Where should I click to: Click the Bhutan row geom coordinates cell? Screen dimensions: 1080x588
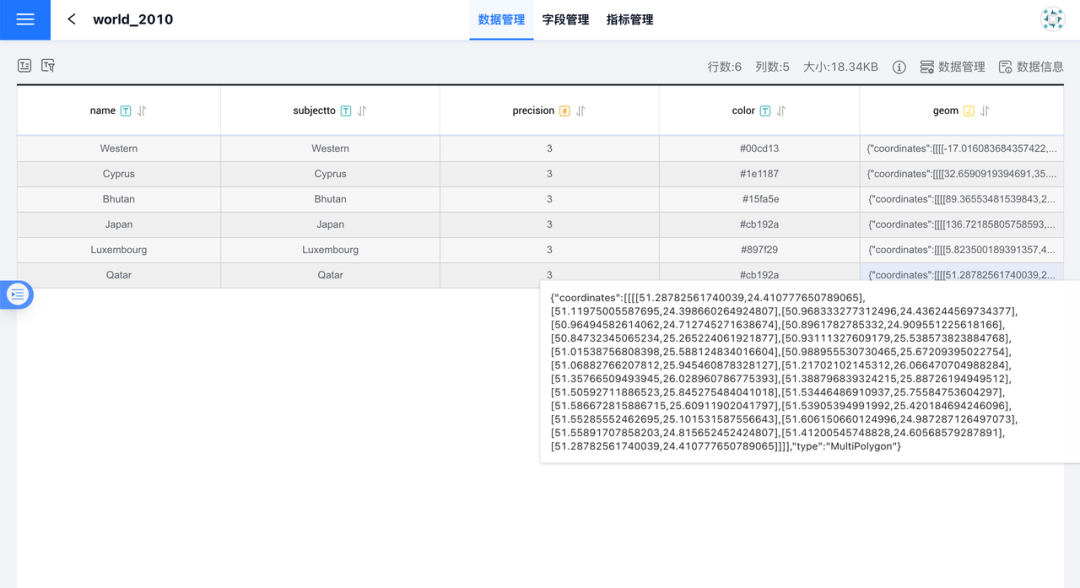pyautogui.click(x=962, y=199)
